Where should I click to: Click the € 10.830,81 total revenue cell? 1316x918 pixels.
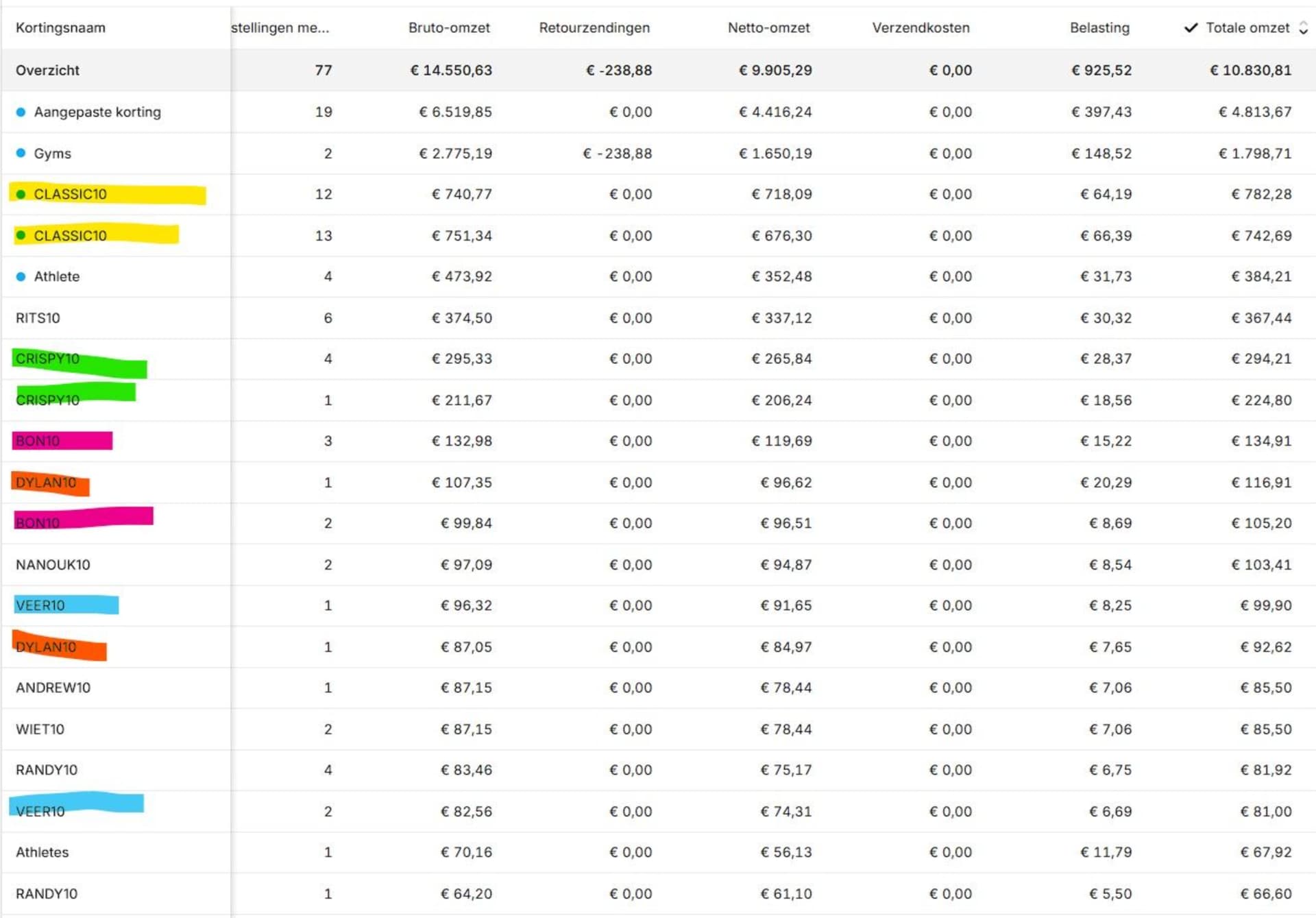[x=1250, y=70]
